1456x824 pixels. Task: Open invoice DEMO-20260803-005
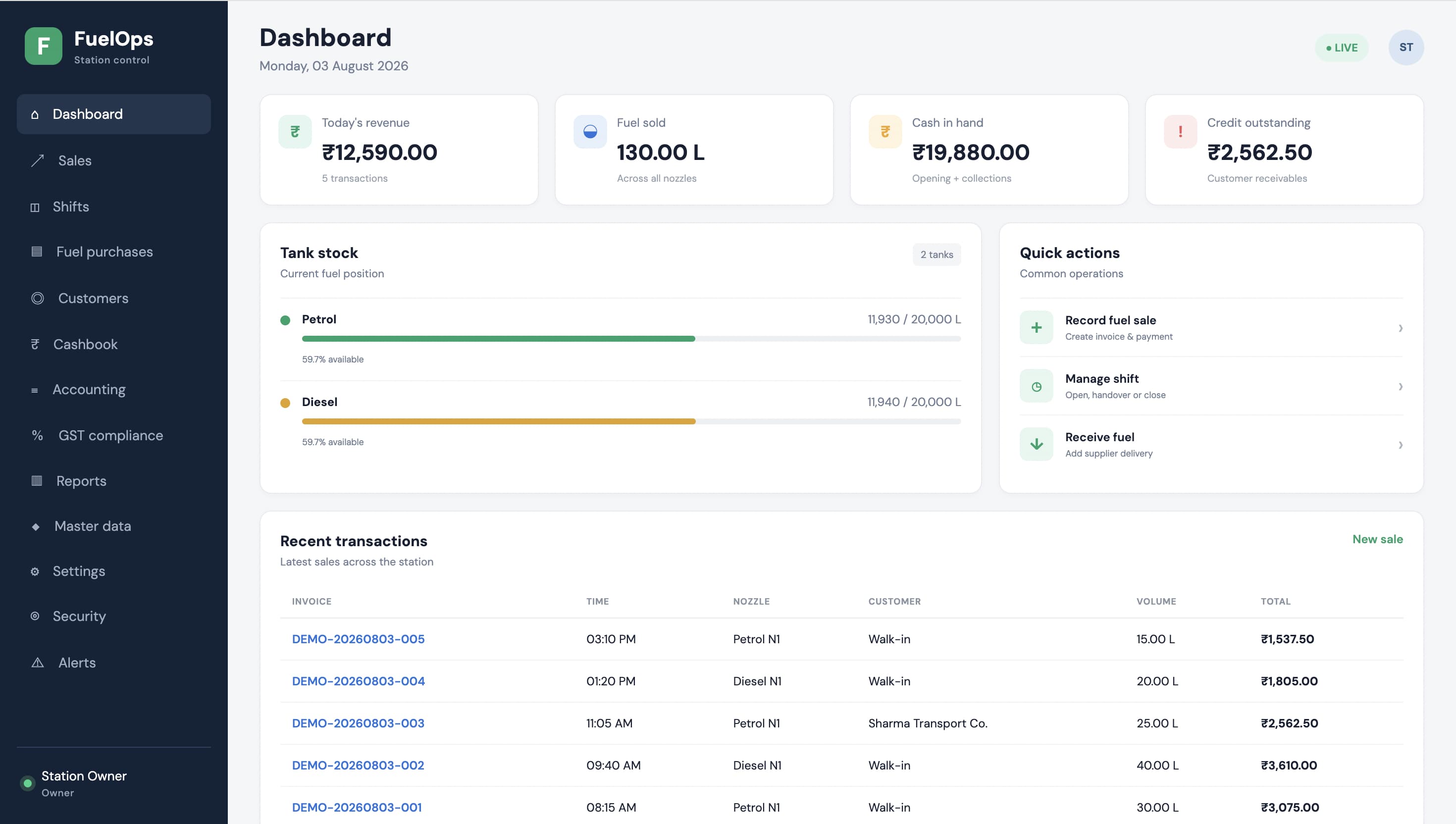point(358,639)
